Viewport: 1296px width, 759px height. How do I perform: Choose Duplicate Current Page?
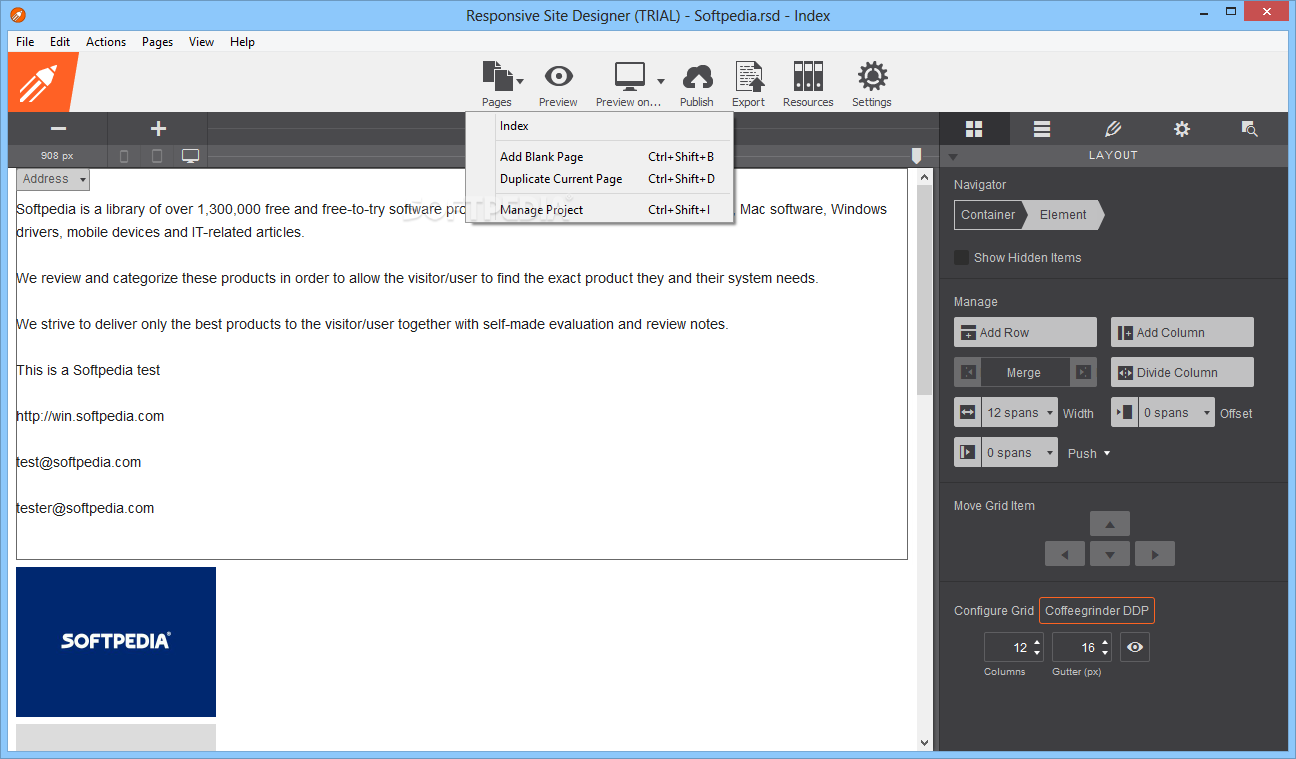[600, 179]
